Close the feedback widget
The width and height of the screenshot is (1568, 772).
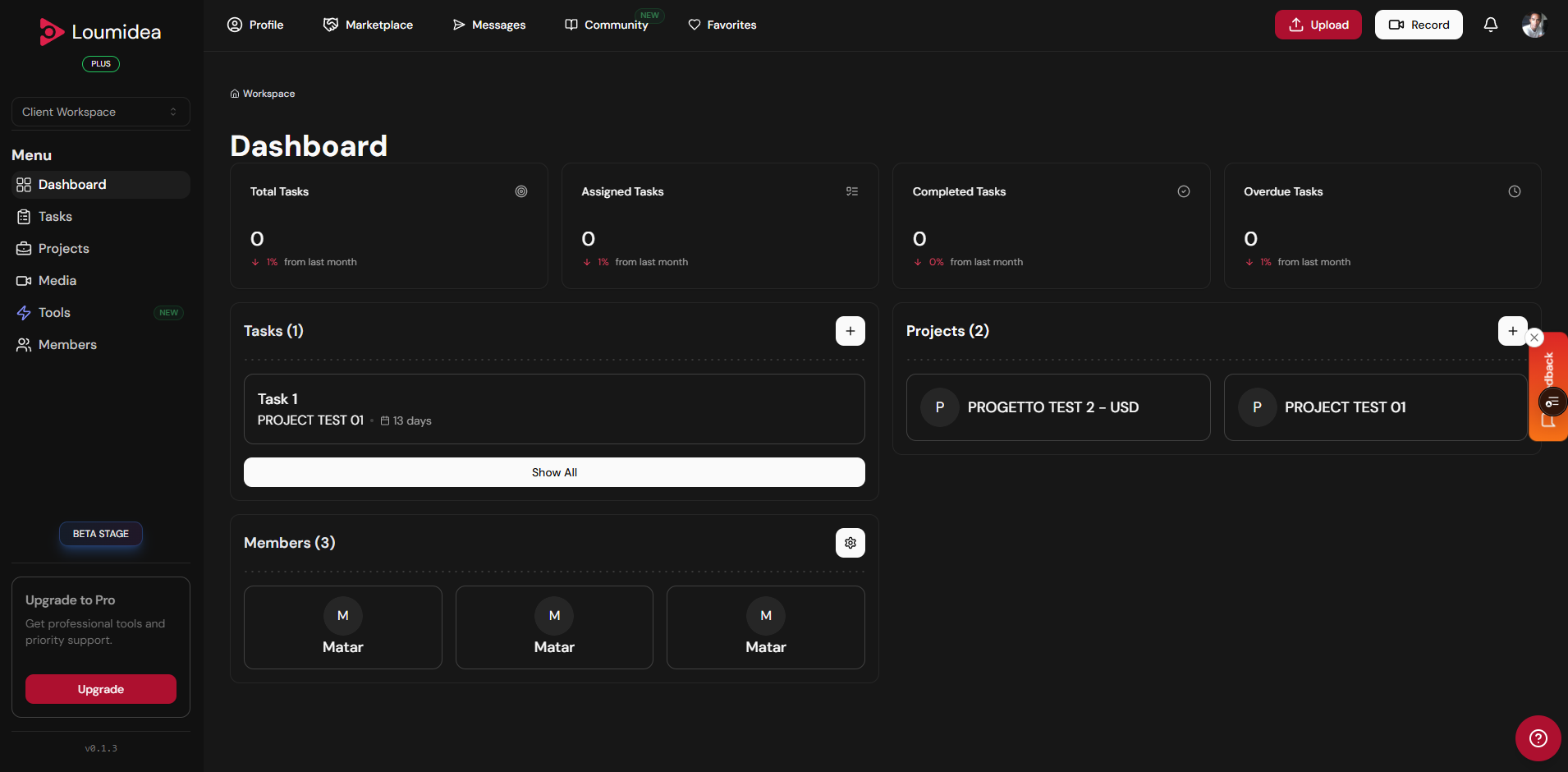[x=1534, y=338]
